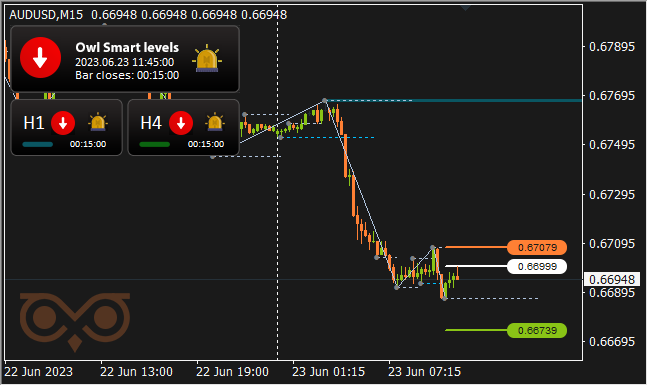
Task: Click the H1 red down-arrow trend icon
Action: pyautogui.click(x=63, y=123)
